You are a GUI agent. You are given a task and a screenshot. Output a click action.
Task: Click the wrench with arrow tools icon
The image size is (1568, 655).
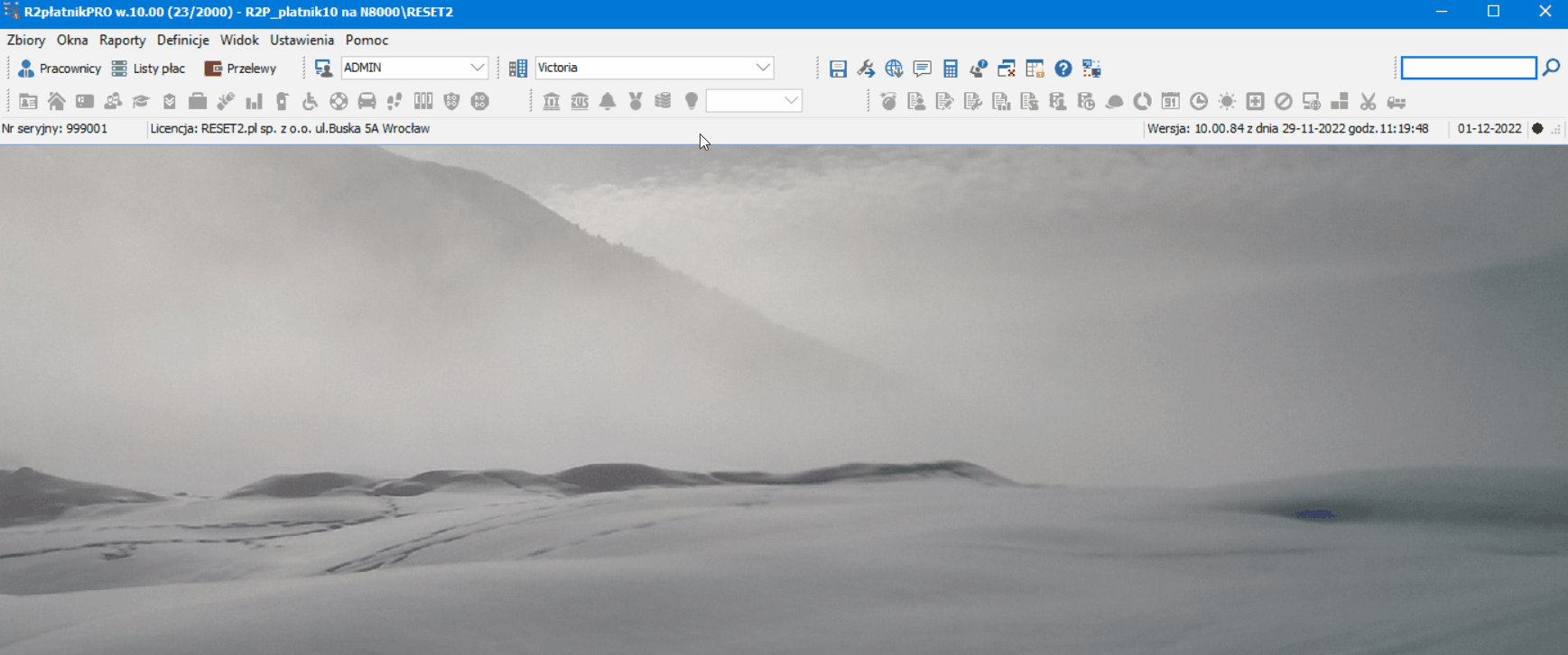pos(866,69)
